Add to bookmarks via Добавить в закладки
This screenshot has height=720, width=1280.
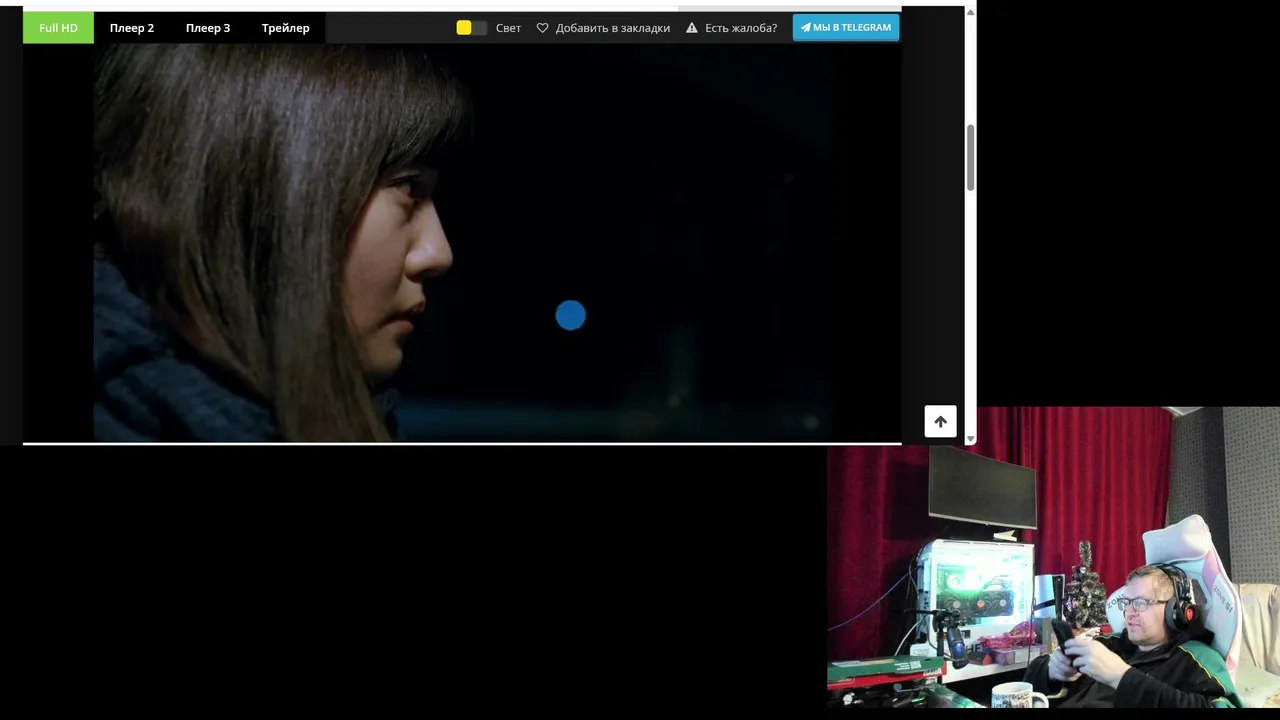click(612, 28)
